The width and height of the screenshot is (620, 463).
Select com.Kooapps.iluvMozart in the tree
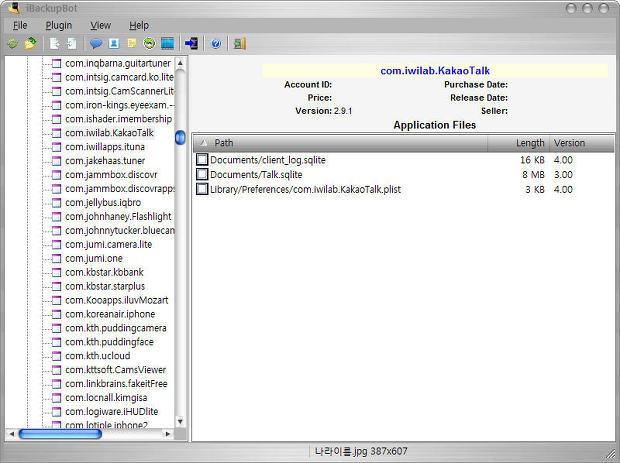(x=117, y=300)
